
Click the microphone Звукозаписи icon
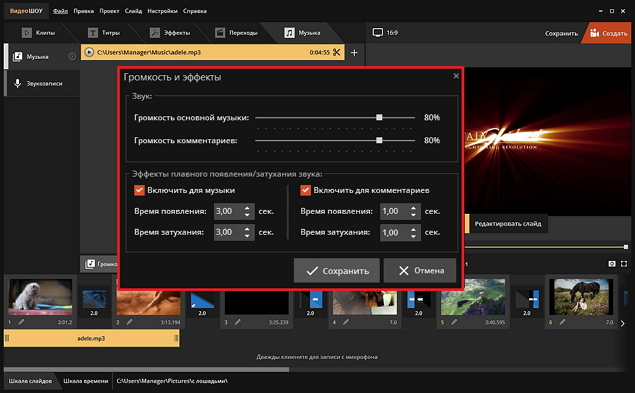pyautogui.click(x=17, y=83)
